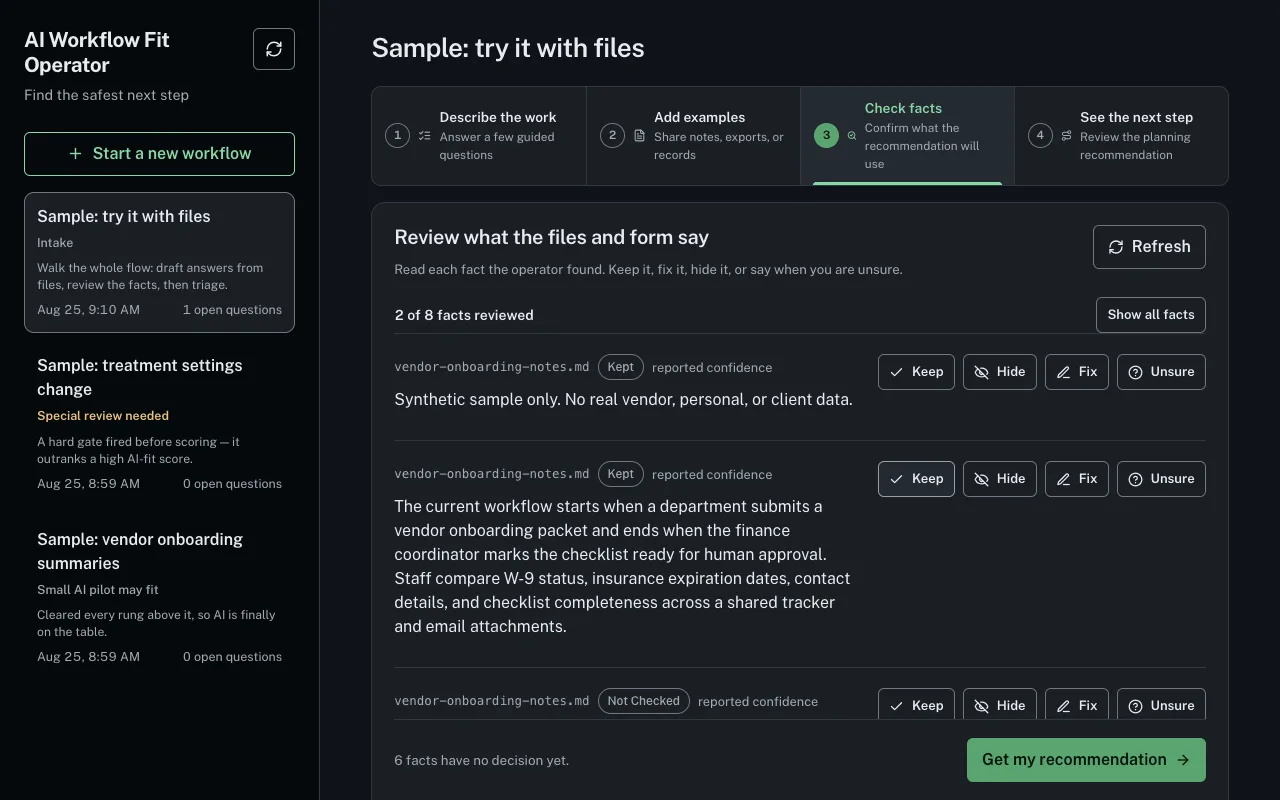Click 'Find the safest next step' subtitle
The image size is (1280, 800).
point(107,96)
